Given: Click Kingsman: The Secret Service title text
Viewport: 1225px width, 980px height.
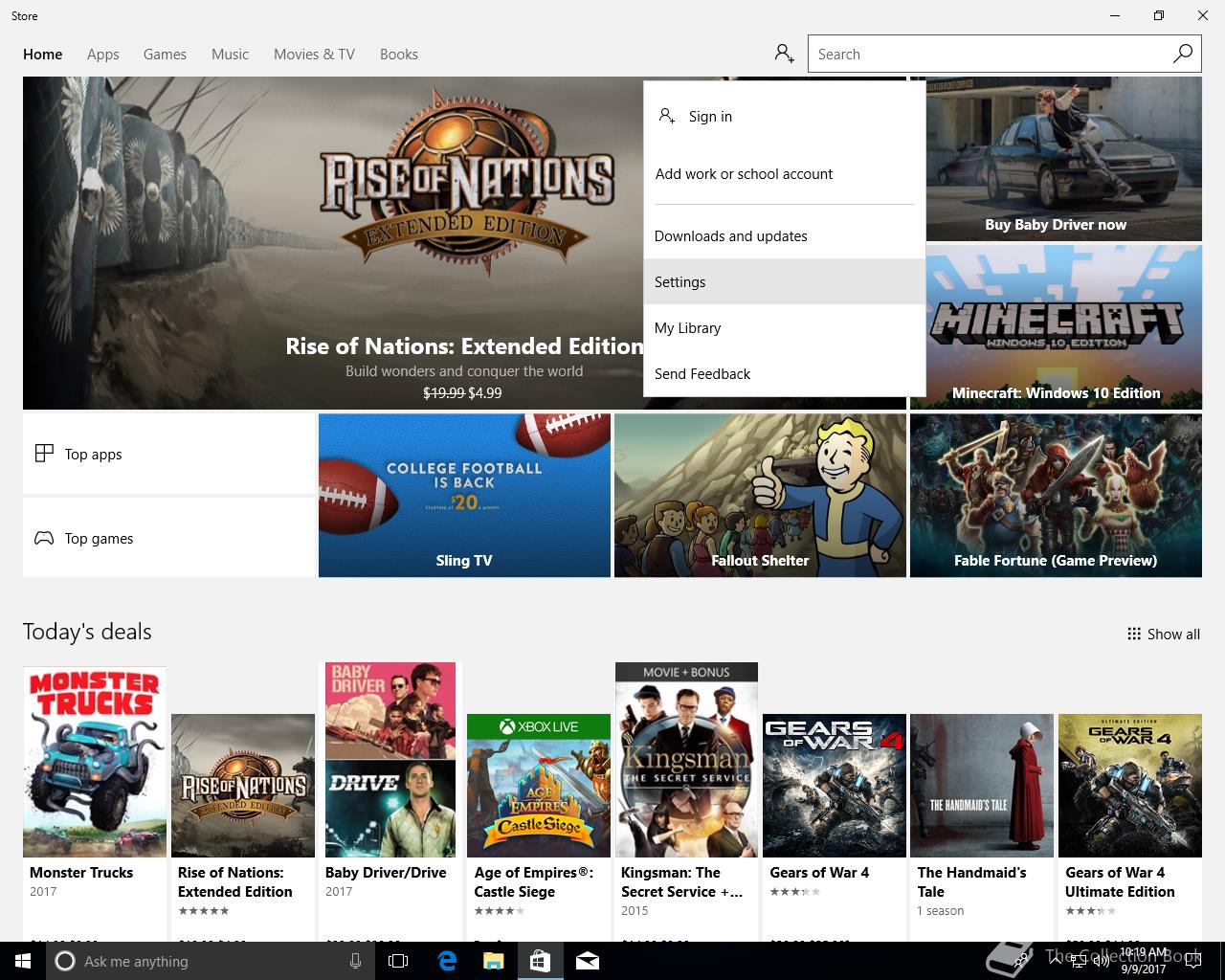Looking at the screenshot, I should point(681,881).
